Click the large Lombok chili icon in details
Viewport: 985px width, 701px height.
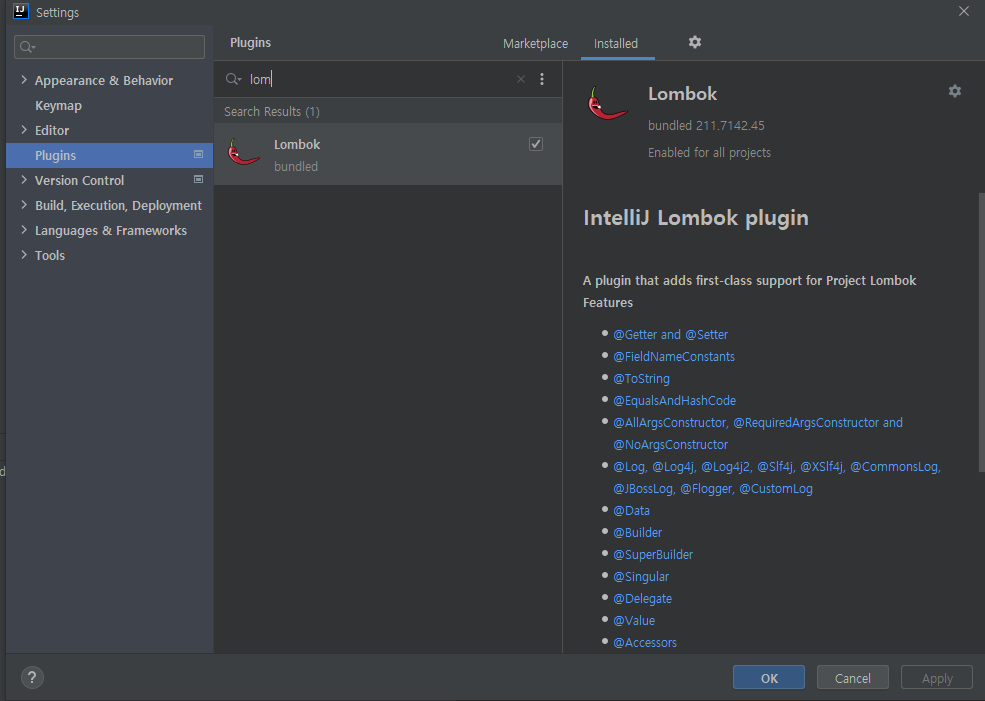tap(607, 103)
